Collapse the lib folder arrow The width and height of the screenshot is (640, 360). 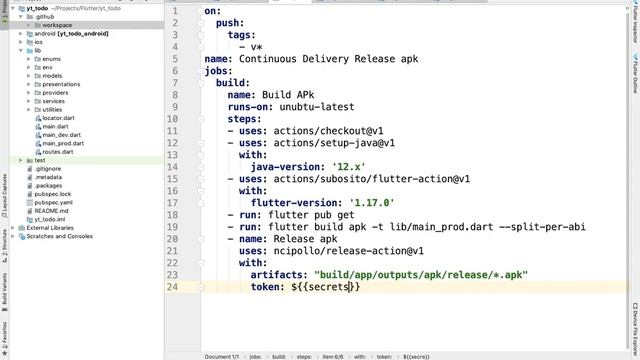21,51
